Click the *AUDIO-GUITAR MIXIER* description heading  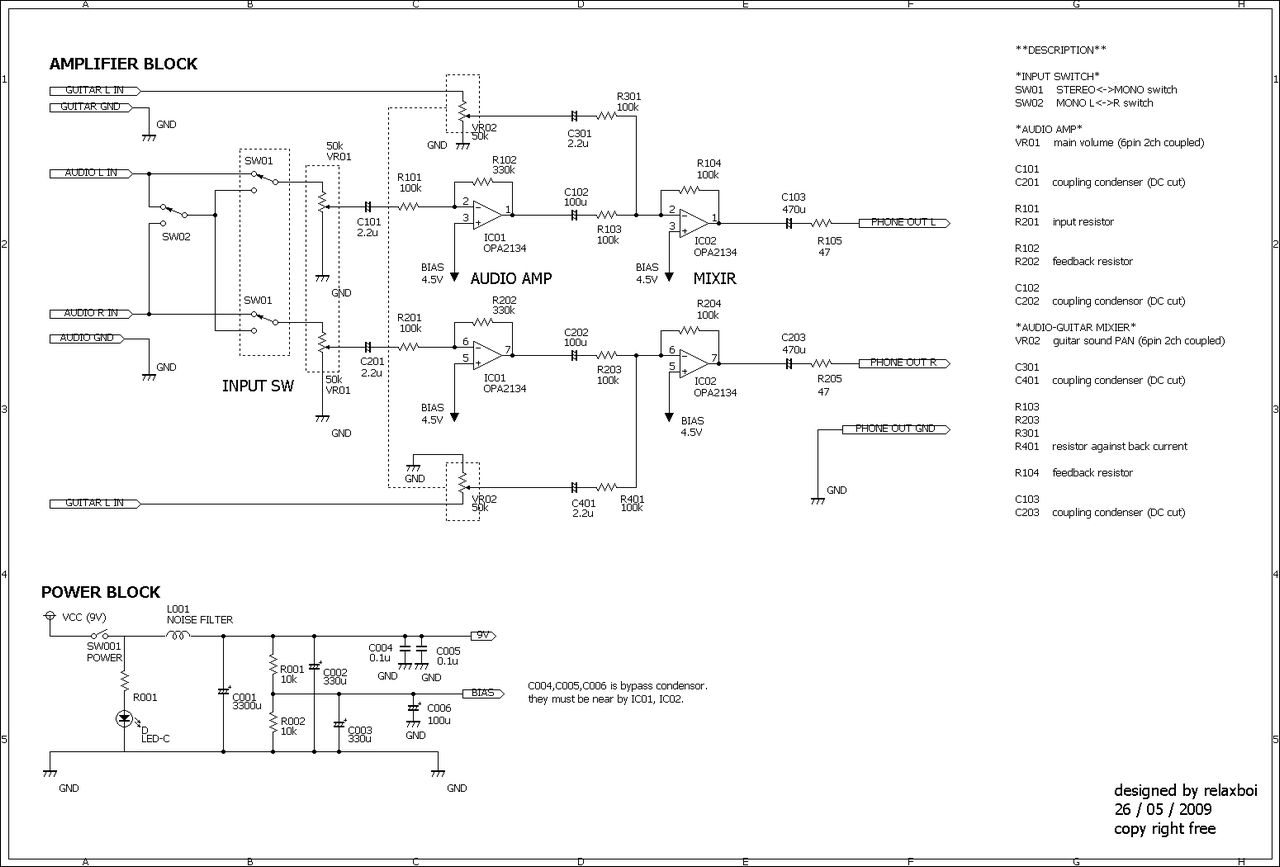(1075, 327)
